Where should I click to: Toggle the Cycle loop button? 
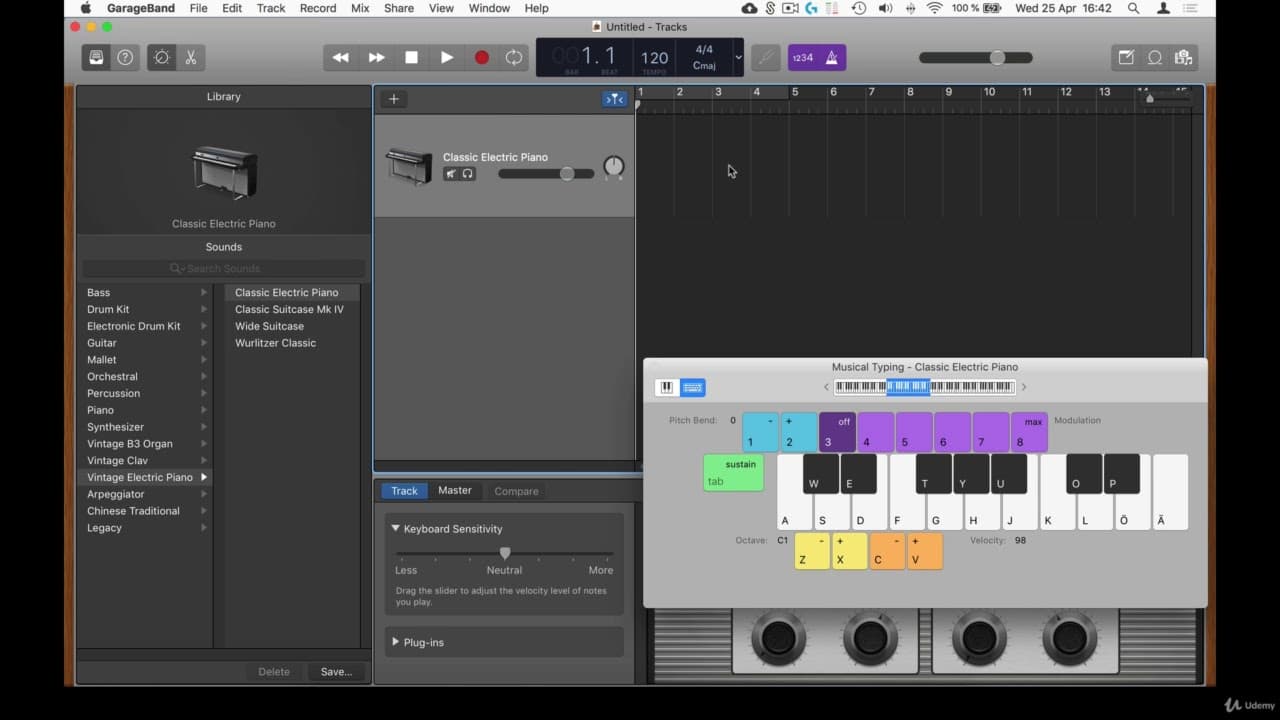(514, 57)
